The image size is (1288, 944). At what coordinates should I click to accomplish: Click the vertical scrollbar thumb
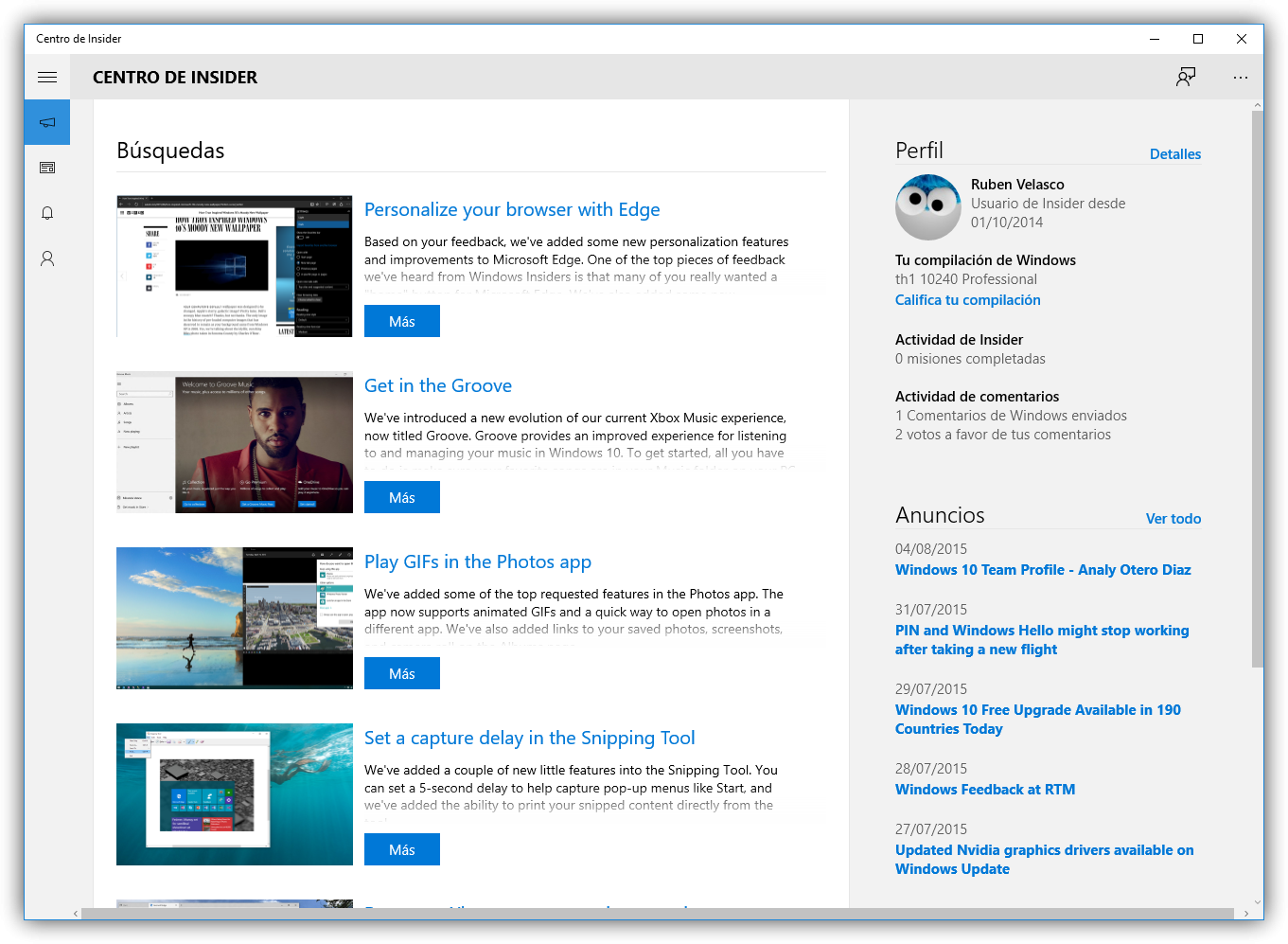pos(1257,388)
